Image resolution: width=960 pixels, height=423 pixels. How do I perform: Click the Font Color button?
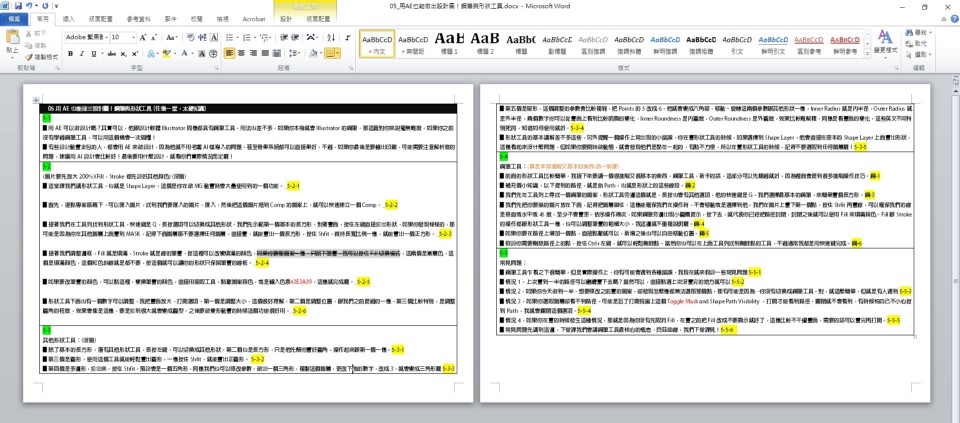point(184,53)
